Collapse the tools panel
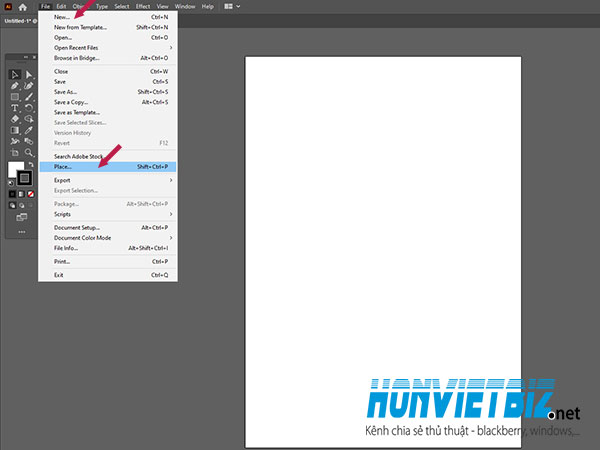This screenshot has width=600, height=450. [26, 57]
